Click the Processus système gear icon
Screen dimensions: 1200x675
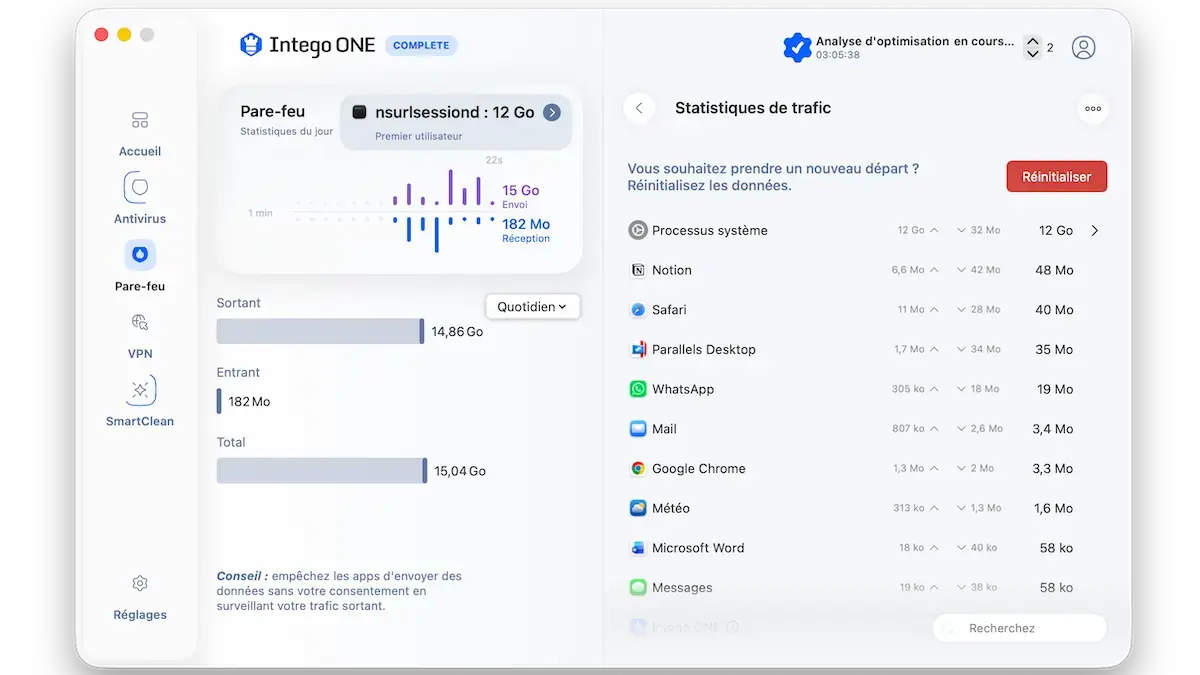point(638,230)
